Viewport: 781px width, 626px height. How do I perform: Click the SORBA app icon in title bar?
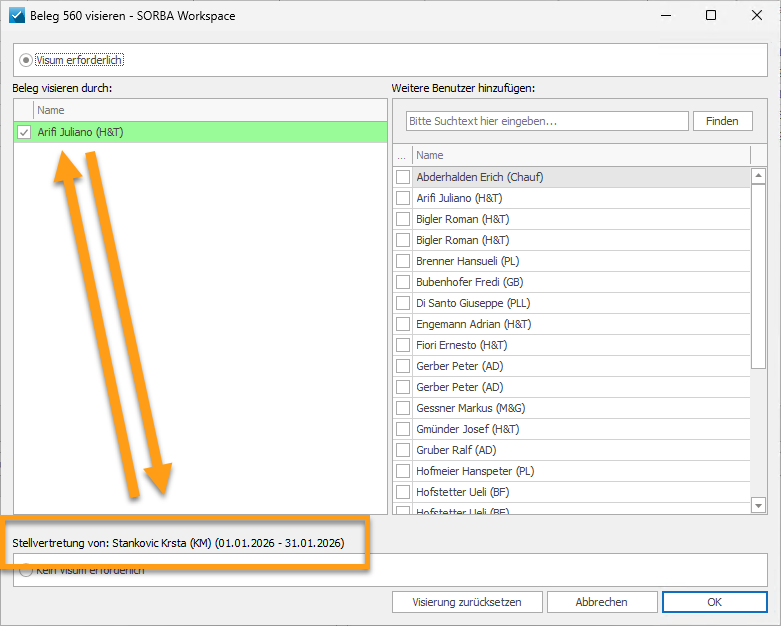coord(17,16)
